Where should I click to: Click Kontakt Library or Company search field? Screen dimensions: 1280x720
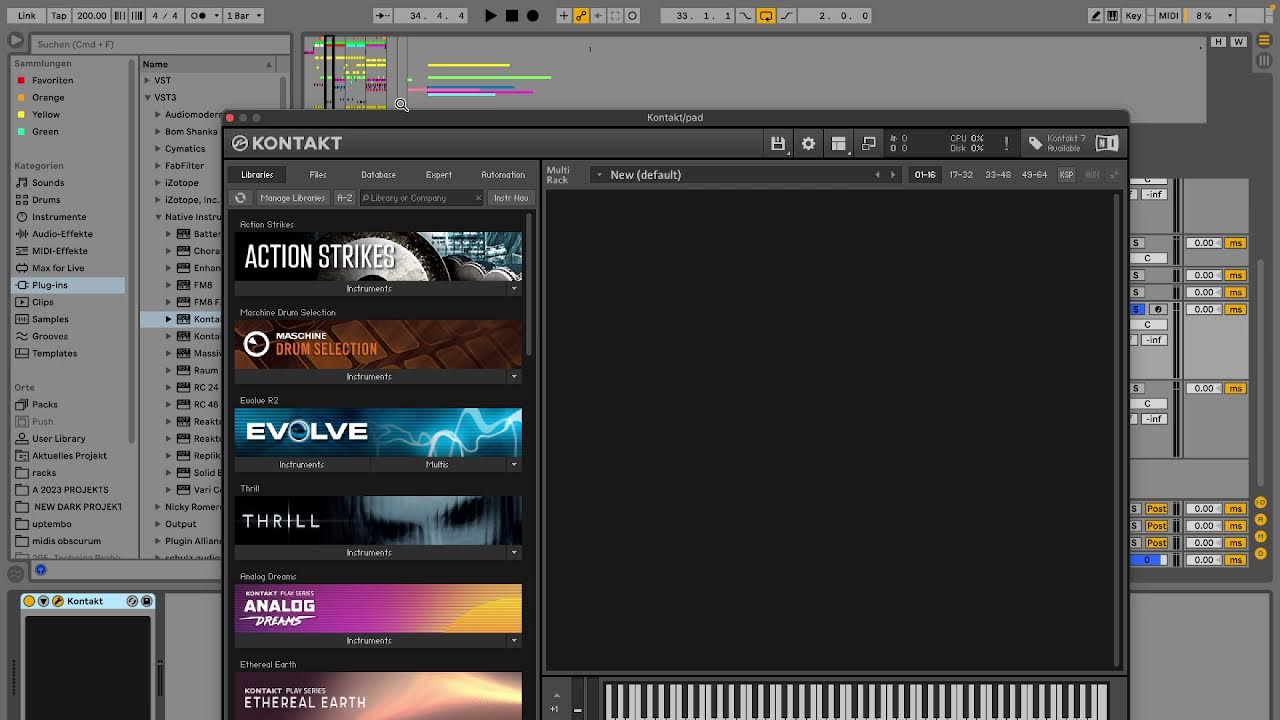pos(421,198)
